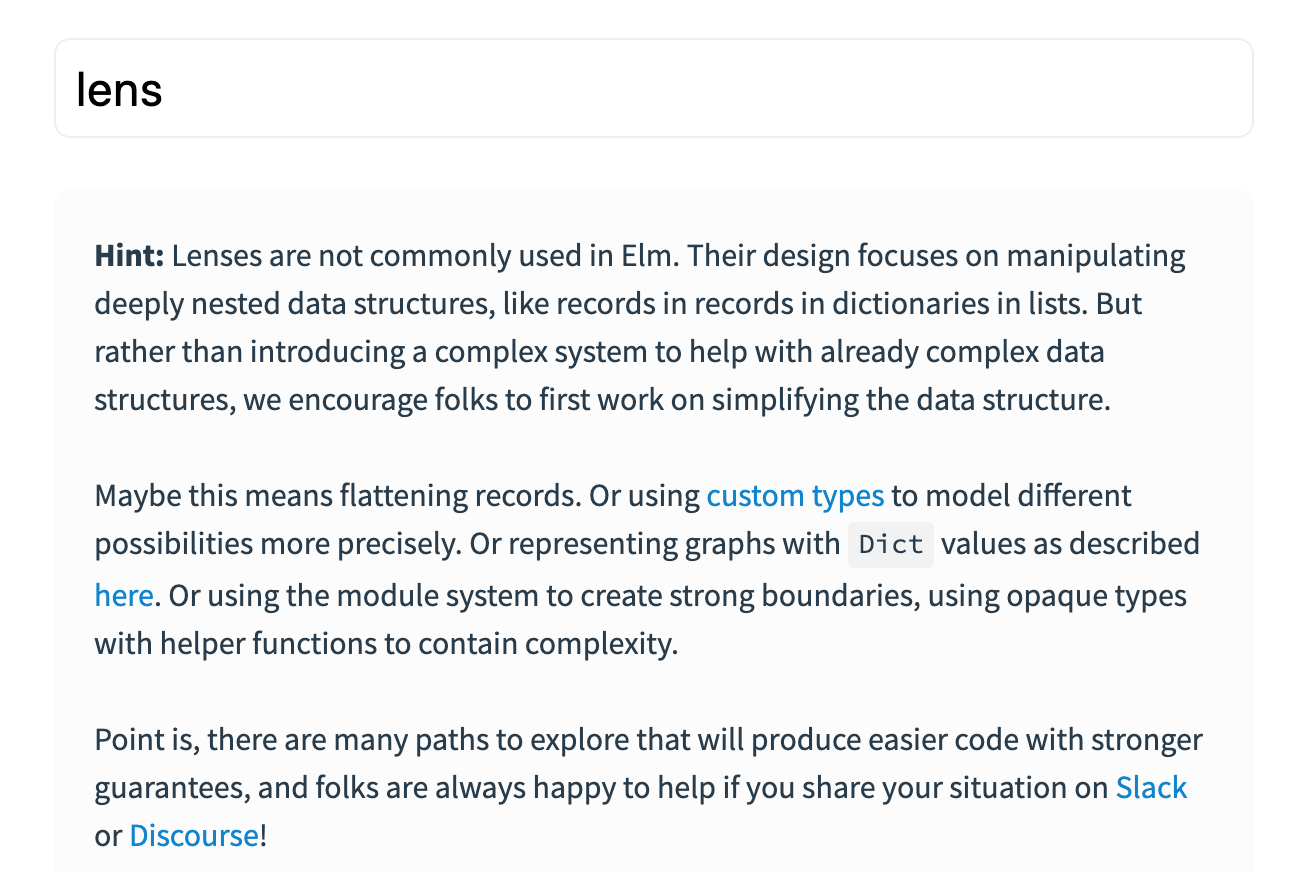Open the "custom types" link
The image size is (1312, 872).
pos(795,496)
